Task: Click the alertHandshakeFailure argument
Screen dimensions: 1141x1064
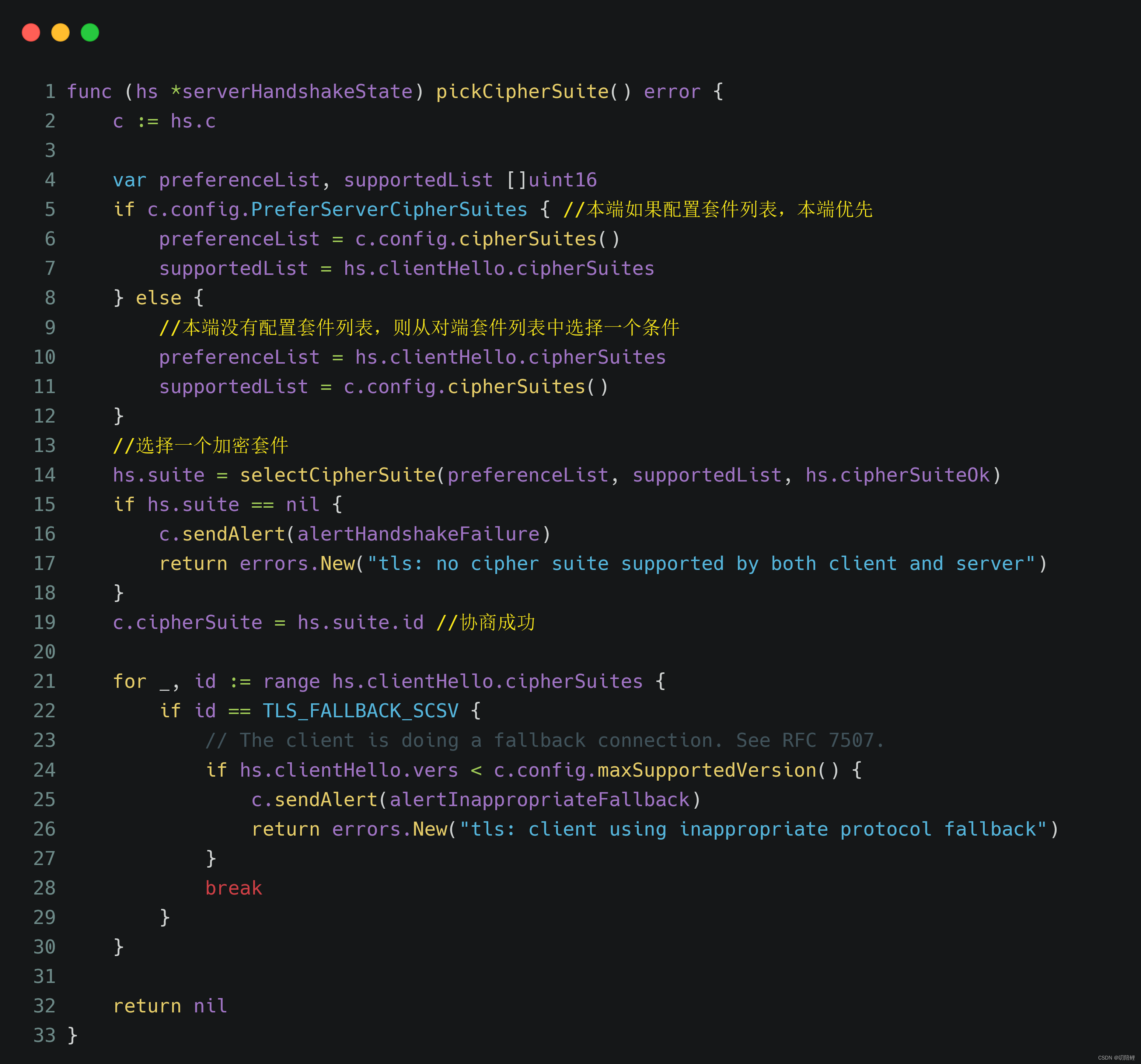Action: [x=418, y=534]
